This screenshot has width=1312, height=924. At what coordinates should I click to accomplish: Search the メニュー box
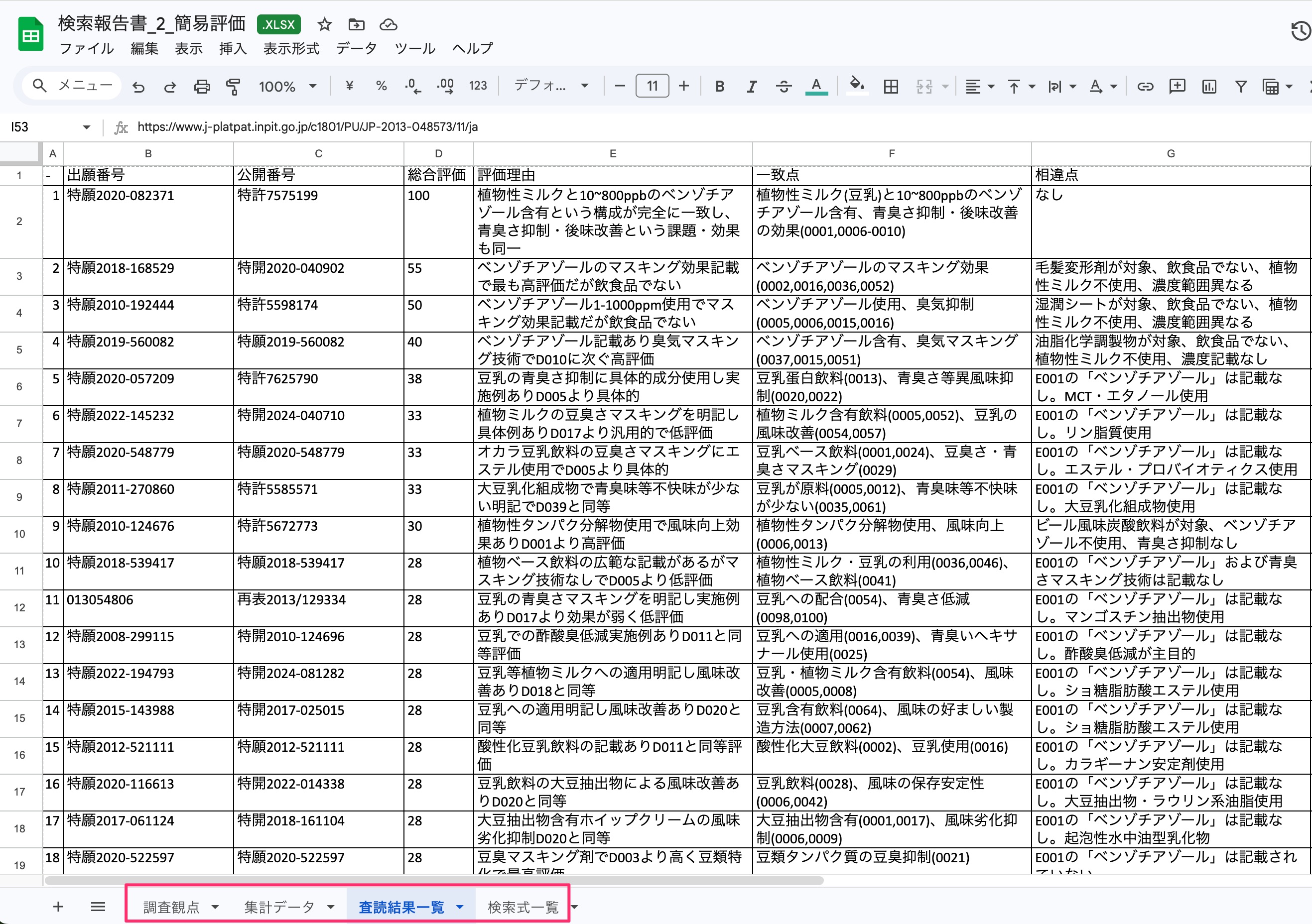(72, 86)
